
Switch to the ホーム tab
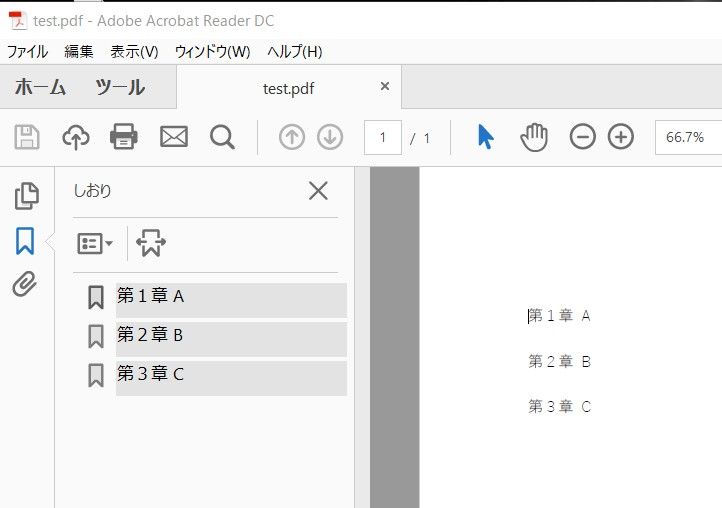40,87
